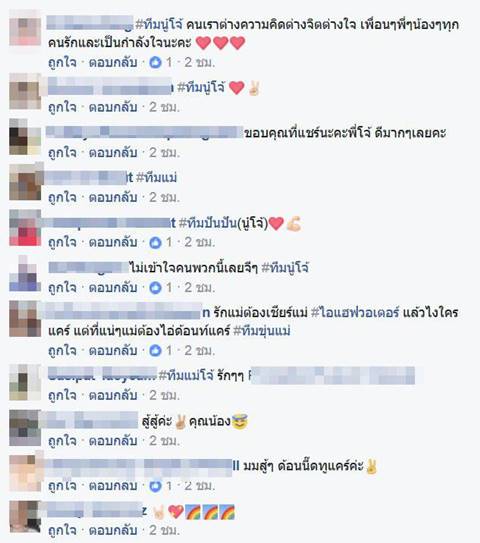The image size is (480, 543).
Task: Click hashtag #ทีมนู๋โจ้ in first comment
Action: [x=159, y=25]
